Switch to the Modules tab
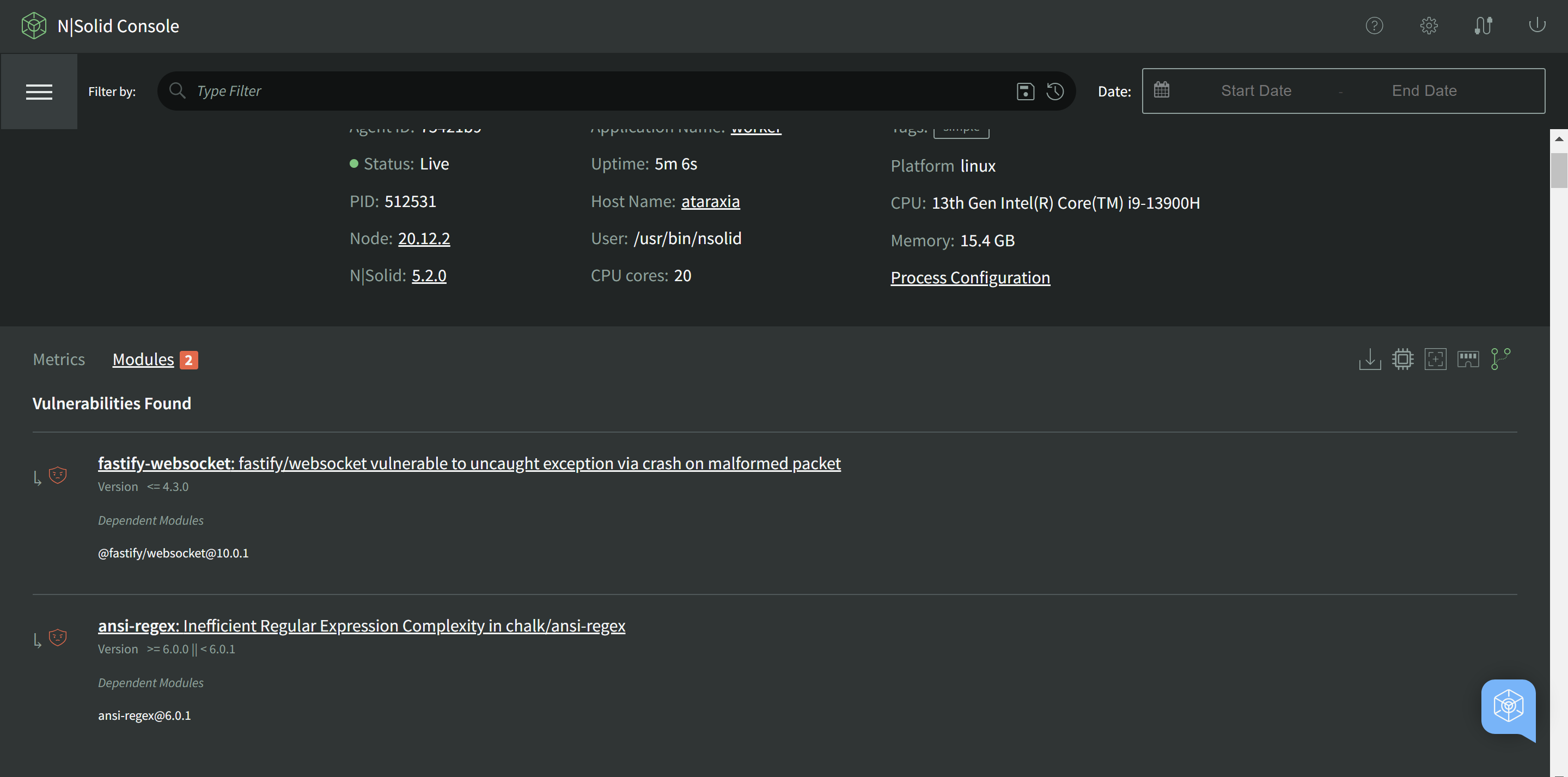Image resolution: width=1568 pixels, height=777 pixels. (x=143, y=359)
